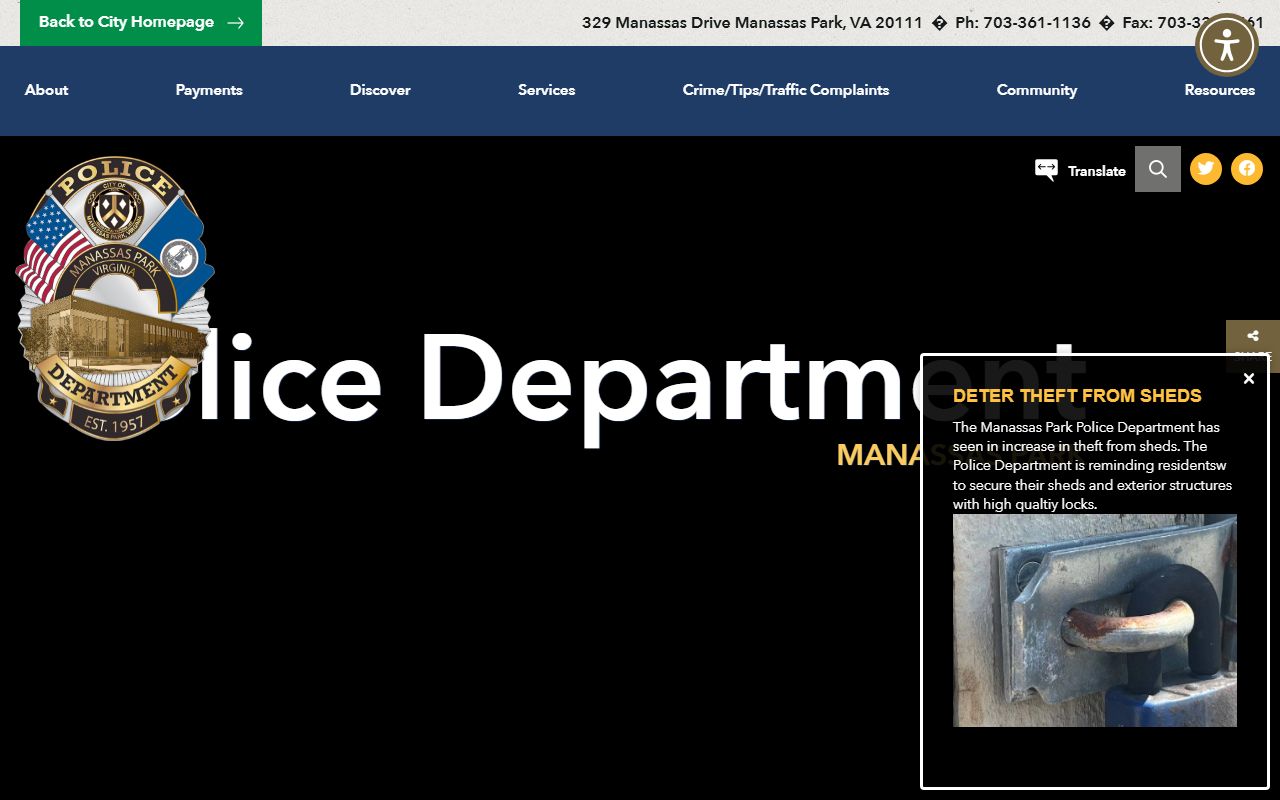Open the Community menu

pyautogui.click(x=1037, y=90)
